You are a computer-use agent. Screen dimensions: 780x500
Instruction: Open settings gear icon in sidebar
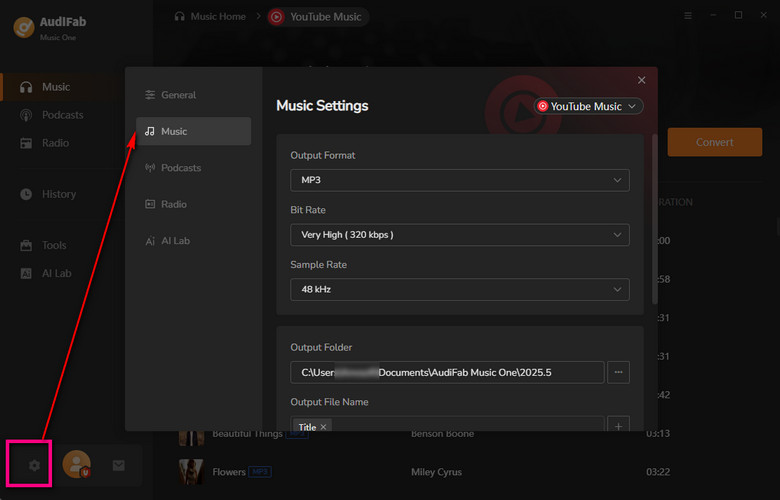coord(34,465)
